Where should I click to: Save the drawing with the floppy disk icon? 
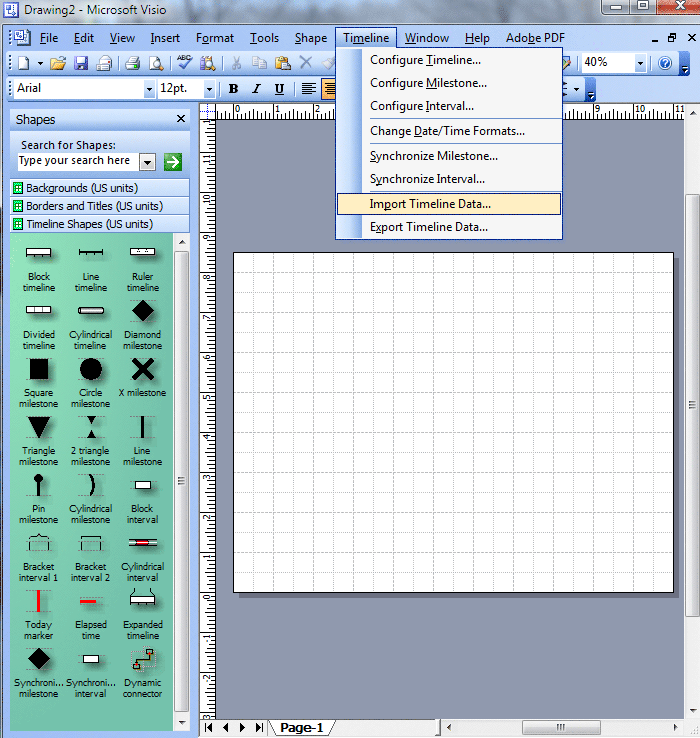coord(81,63)
